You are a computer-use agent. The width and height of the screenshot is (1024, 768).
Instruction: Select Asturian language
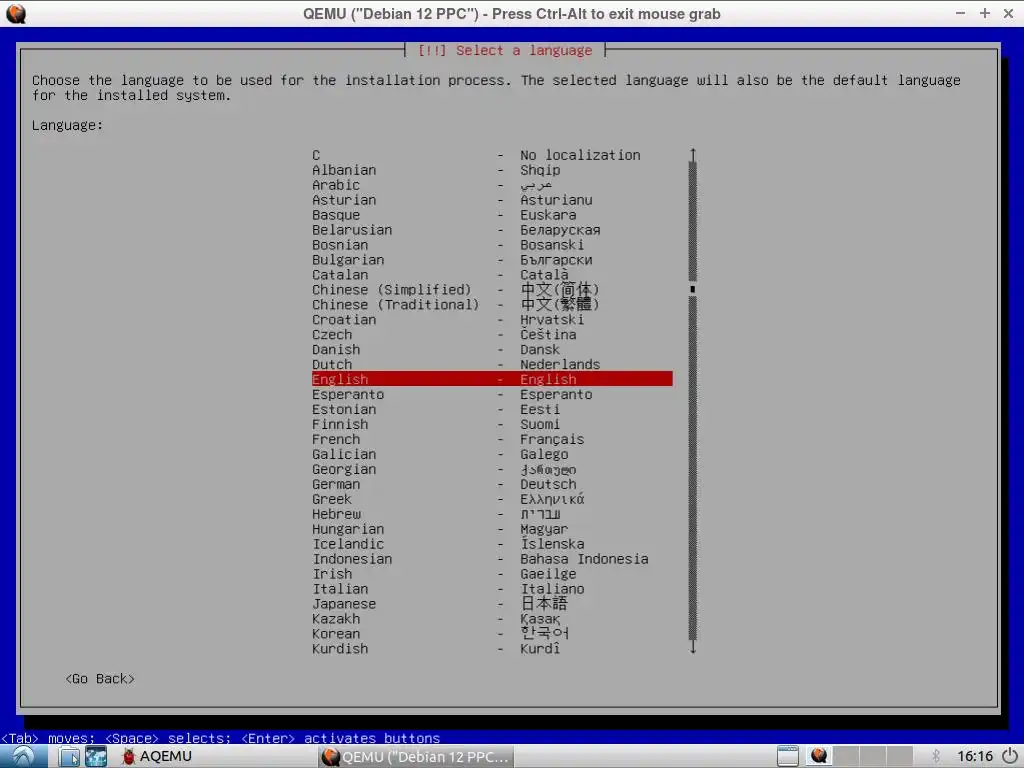click(492, 200)
